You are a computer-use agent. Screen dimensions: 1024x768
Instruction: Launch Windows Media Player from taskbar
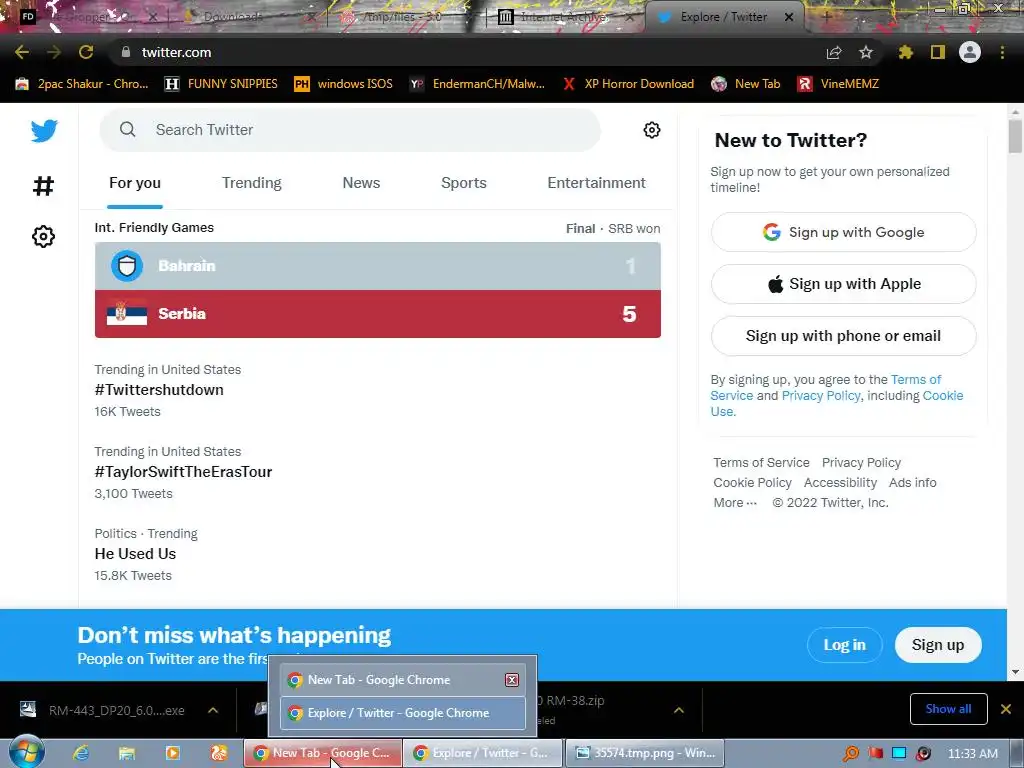pyautogui.click(x=173, y=753)
